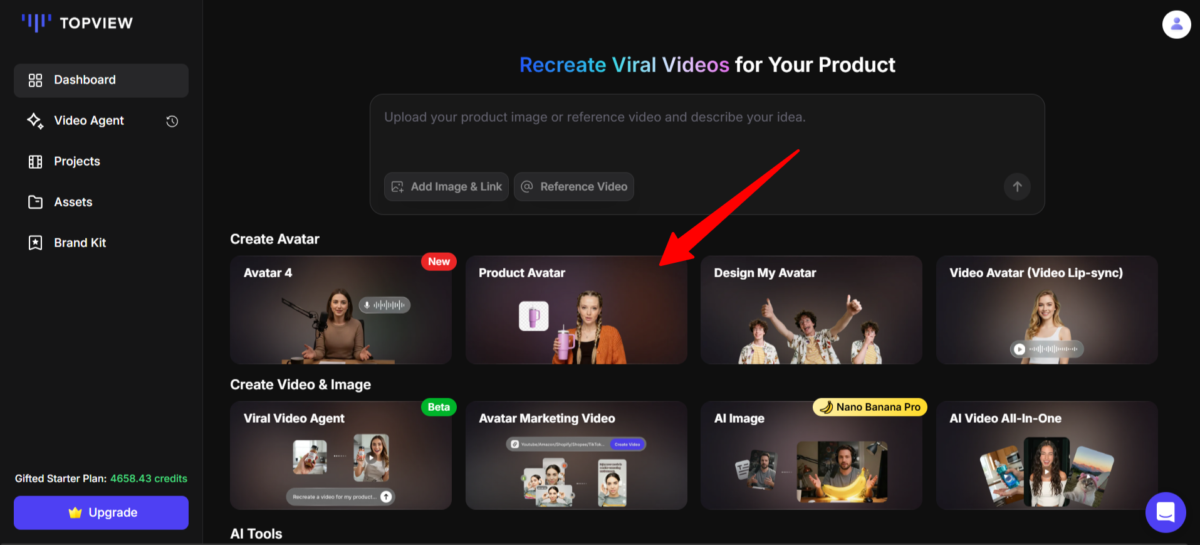
Task: Click Add Image & Link button
Action: tap(446, 186)
